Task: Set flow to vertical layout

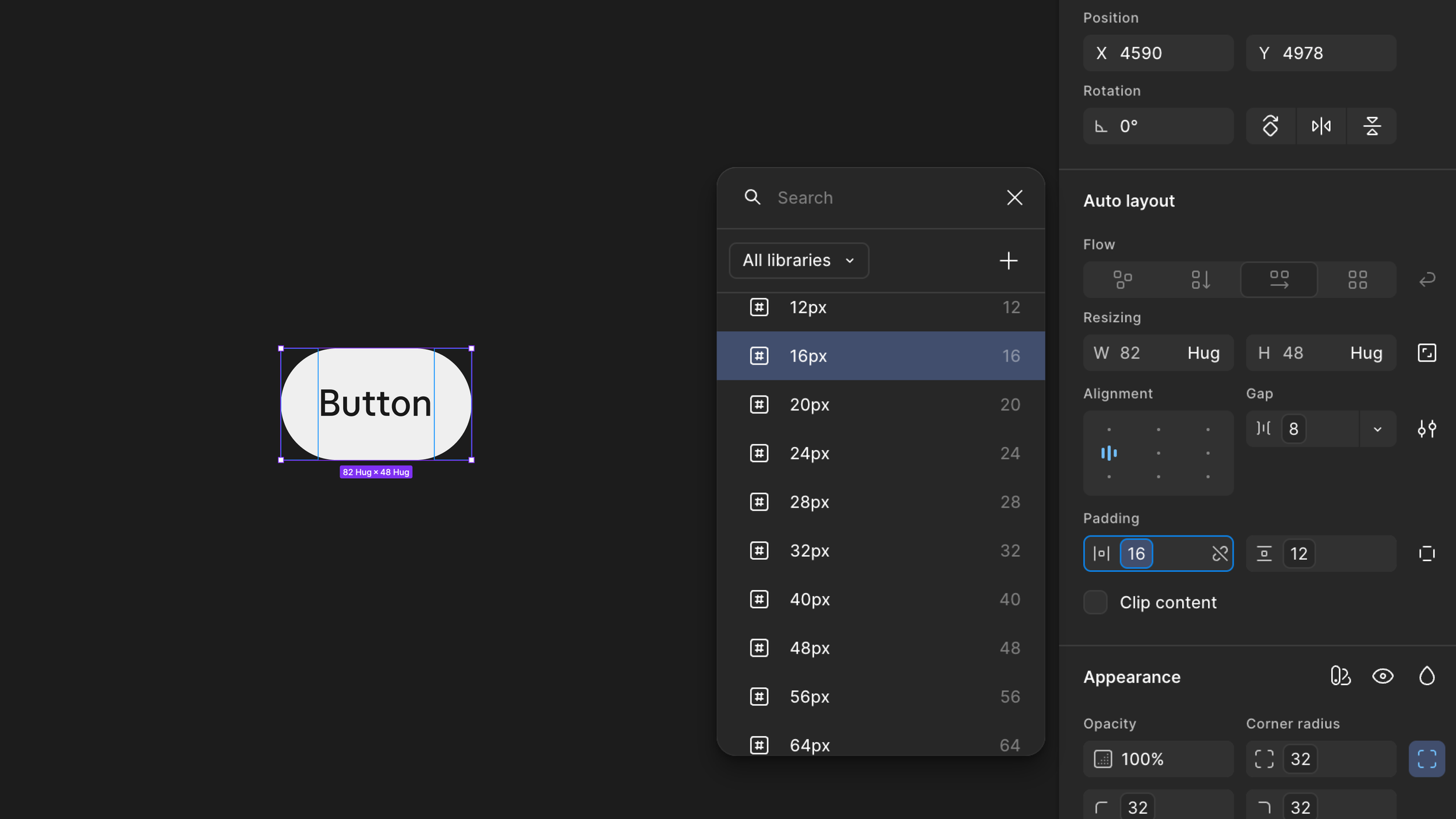Action: point(1200,280)
